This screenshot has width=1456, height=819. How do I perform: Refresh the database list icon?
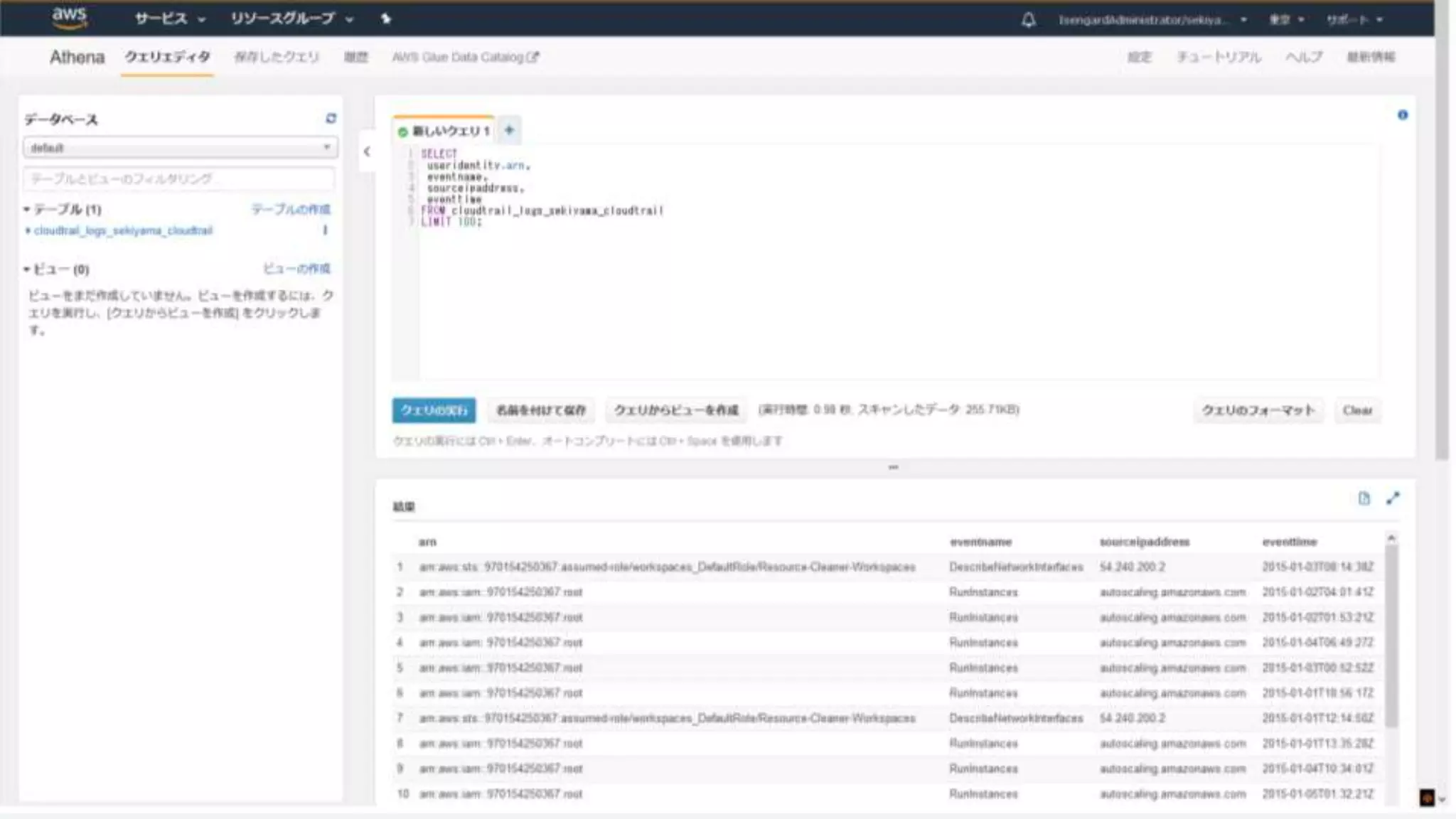coord(331,119)
